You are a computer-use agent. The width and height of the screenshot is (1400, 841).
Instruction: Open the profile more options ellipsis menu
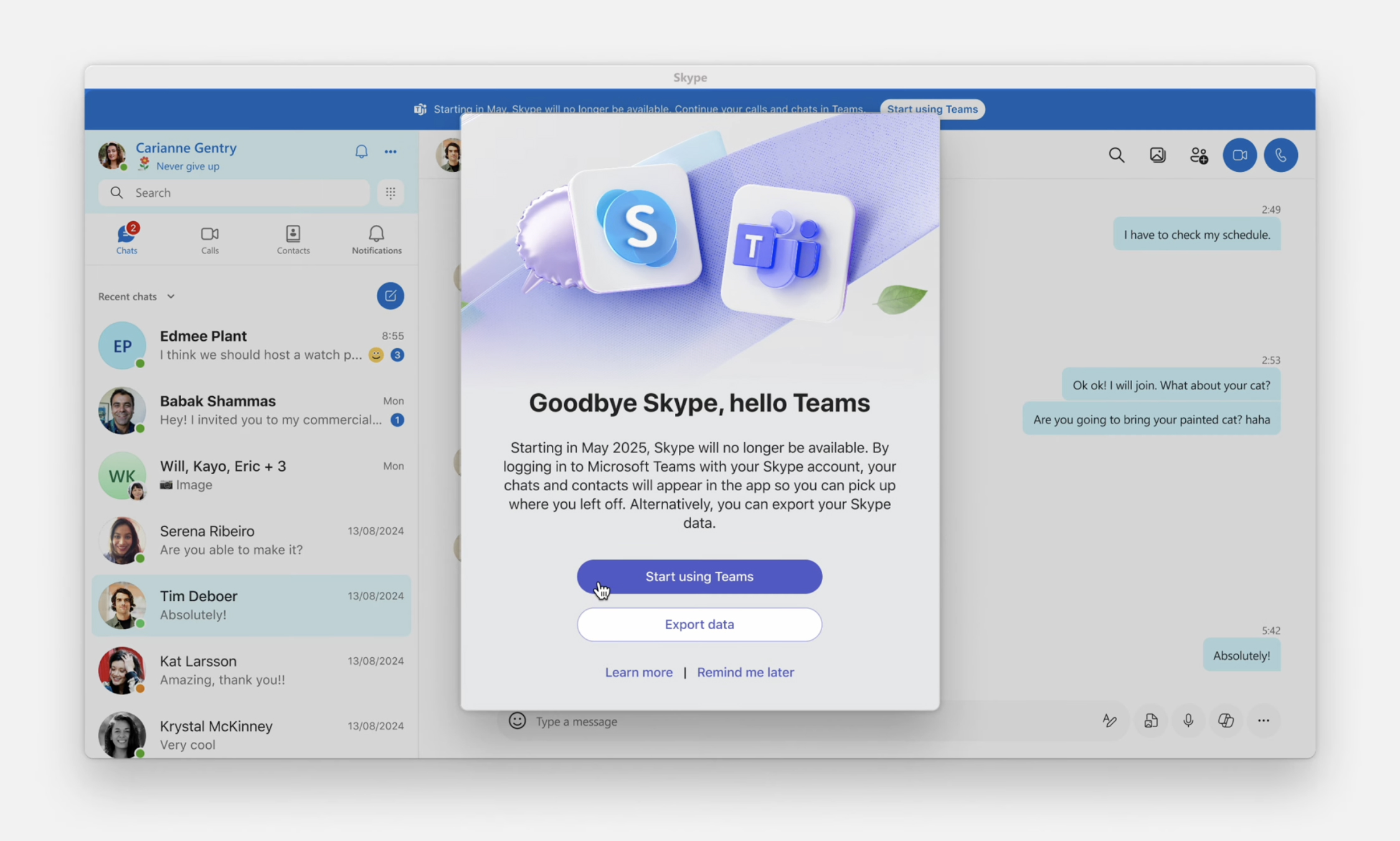point(390,151)
